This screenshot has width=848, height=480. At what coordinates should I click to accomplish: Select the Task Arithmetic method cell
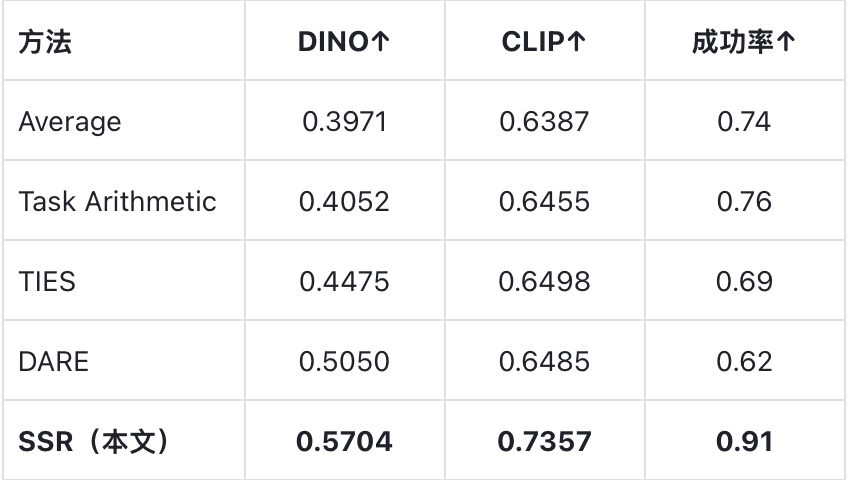click(x=117, y=202)
